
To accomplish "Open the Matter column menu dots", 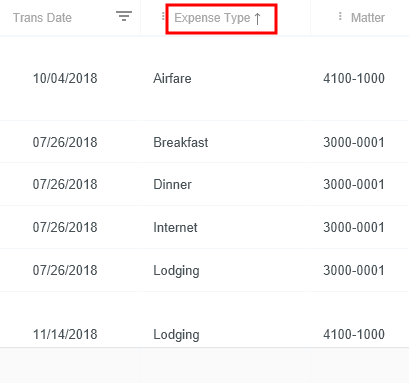I will [x=340, y=16].
